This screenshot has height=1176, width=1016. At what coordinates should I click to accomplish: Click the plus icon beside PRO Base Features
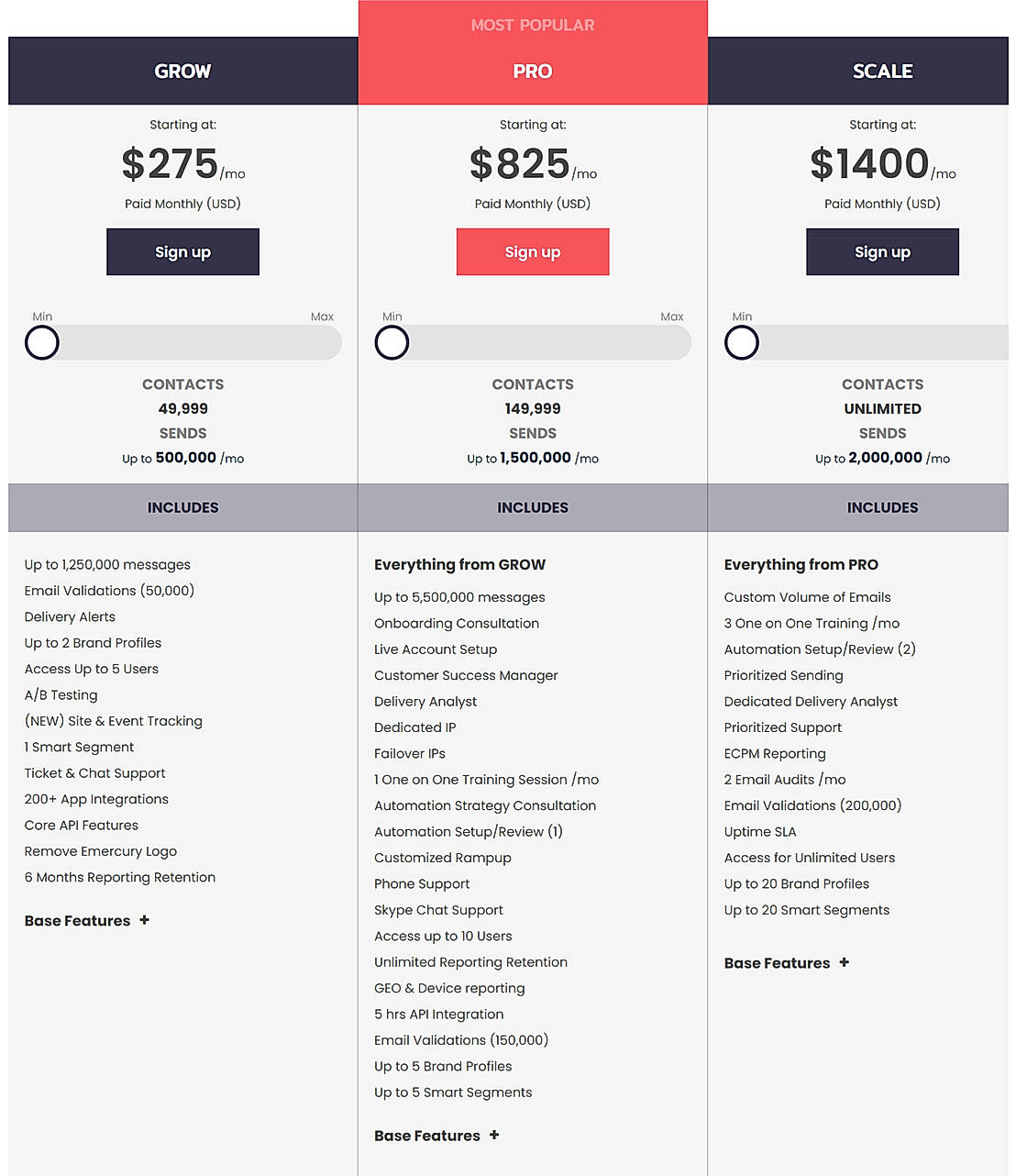(x=494, y=1135)
